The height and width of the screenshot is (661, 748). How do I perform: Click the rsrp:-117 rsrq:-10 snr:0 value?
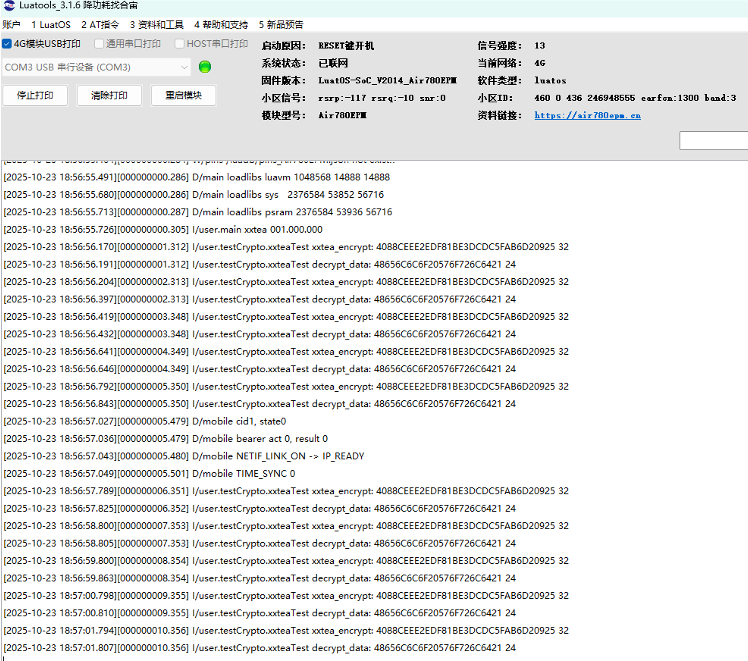[x=382, y=98]
